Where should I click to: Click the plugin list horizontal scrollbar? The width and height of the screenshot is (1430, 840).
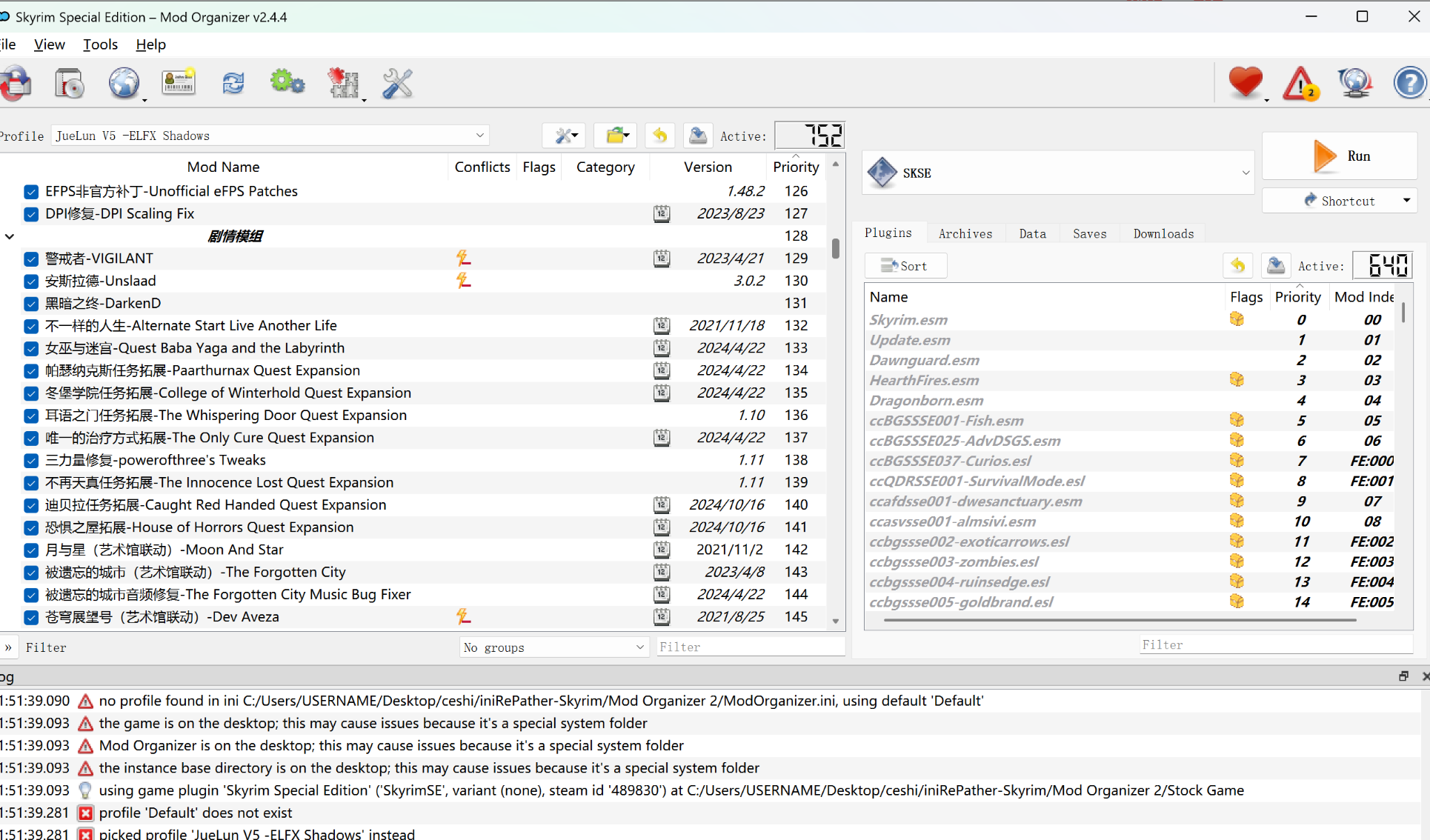click(1120, 620)
